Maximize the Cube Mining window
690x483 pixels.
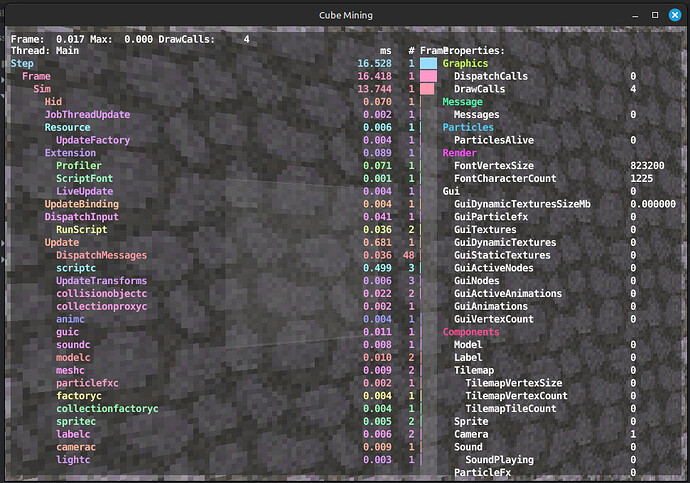(654, 15)
